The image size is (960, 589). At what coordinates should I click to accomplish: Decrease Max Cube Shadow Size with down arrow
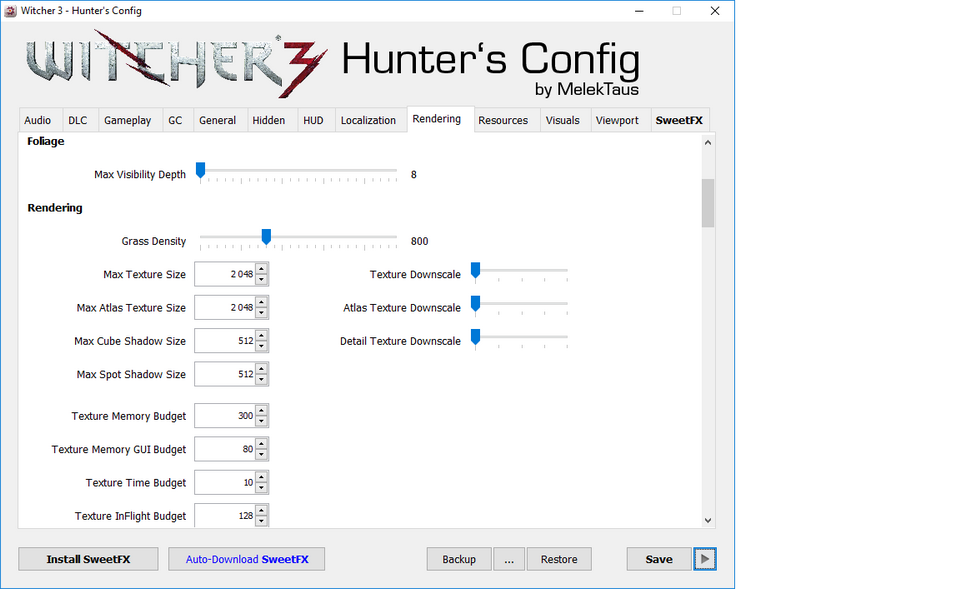point(261,346)
